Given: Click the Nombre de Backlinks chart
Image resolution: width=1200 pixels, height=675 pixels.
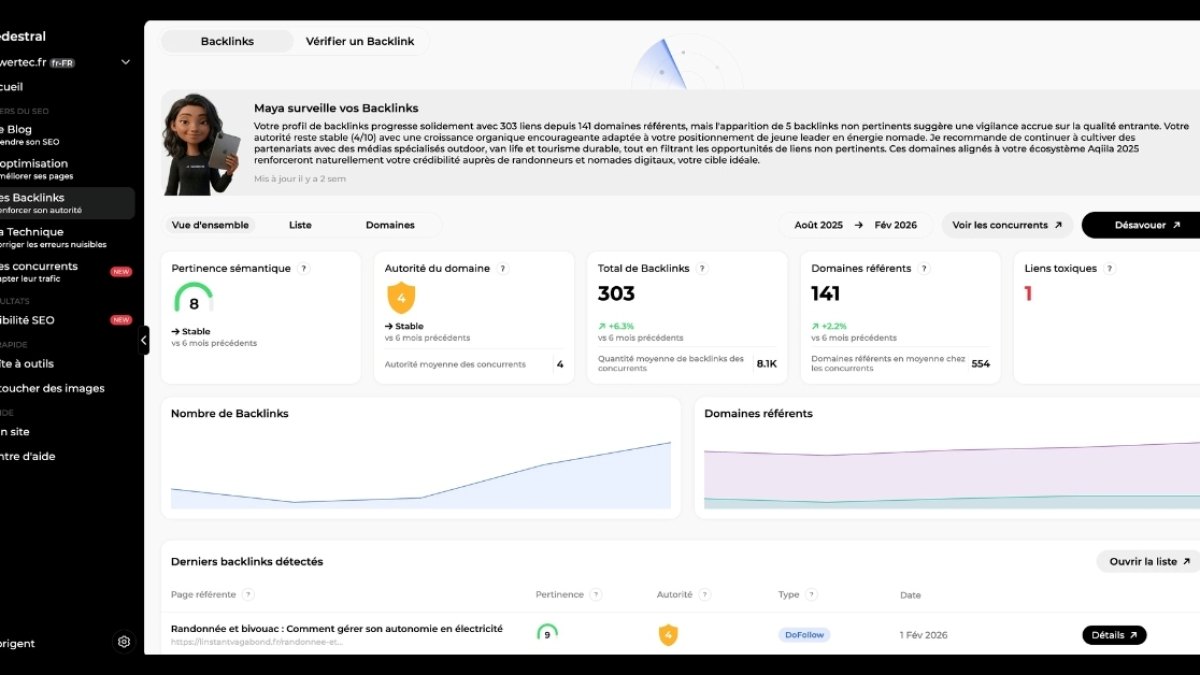Looking at the screenshot, I should [420, 475].
